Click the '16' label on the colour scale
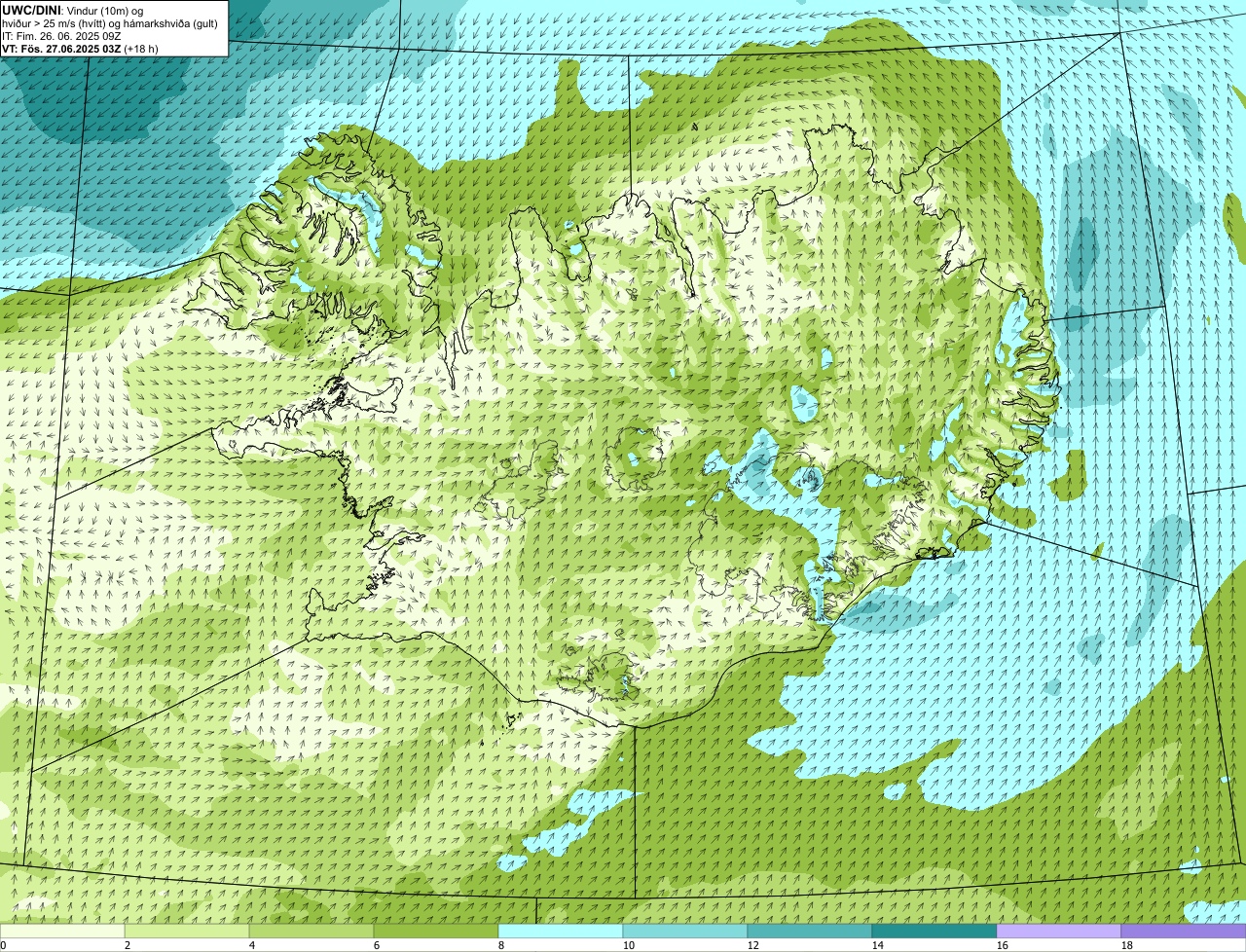This screenshot has width=1246, height=952. (1003, 945)
